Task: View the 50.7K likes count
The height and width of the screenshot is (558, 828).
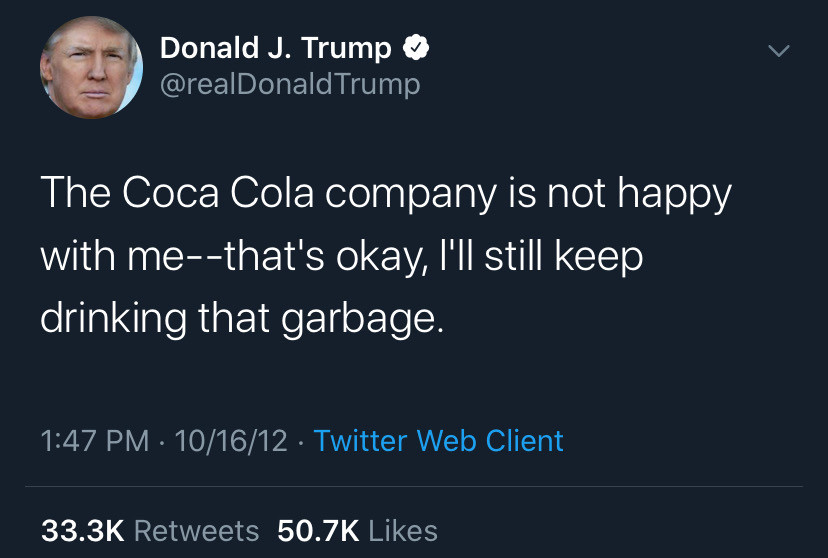Action: (318, 530)
